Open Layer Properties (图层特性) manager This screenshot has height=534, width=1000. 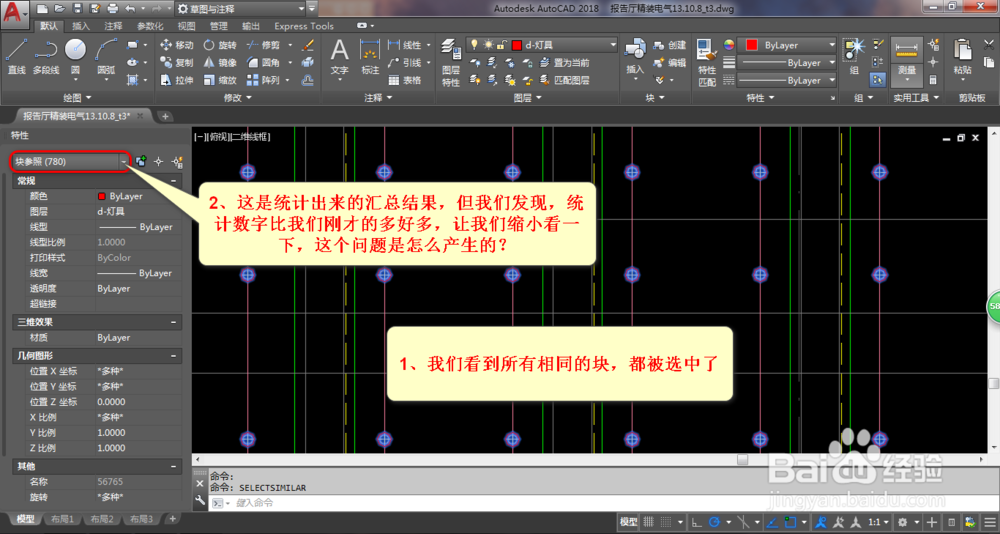tap(451, 63)
